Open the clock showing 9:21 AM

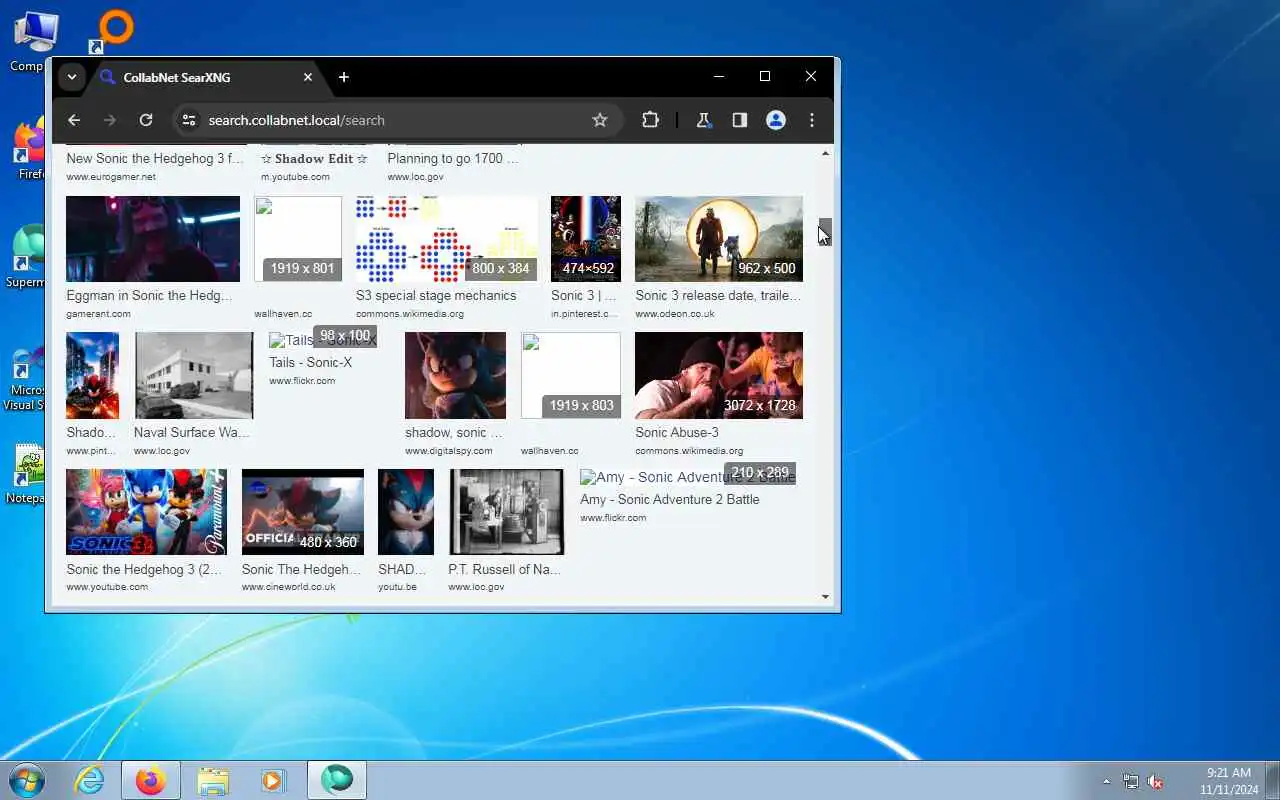[x=1228, y=781]
